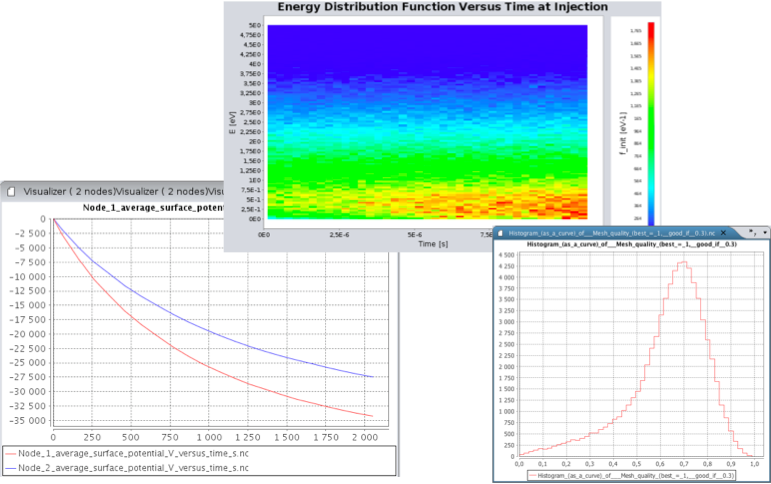Close the Histogram Mesh_quality tab
This screenshot has width=771, height=484.
click(x=724, y=232)
